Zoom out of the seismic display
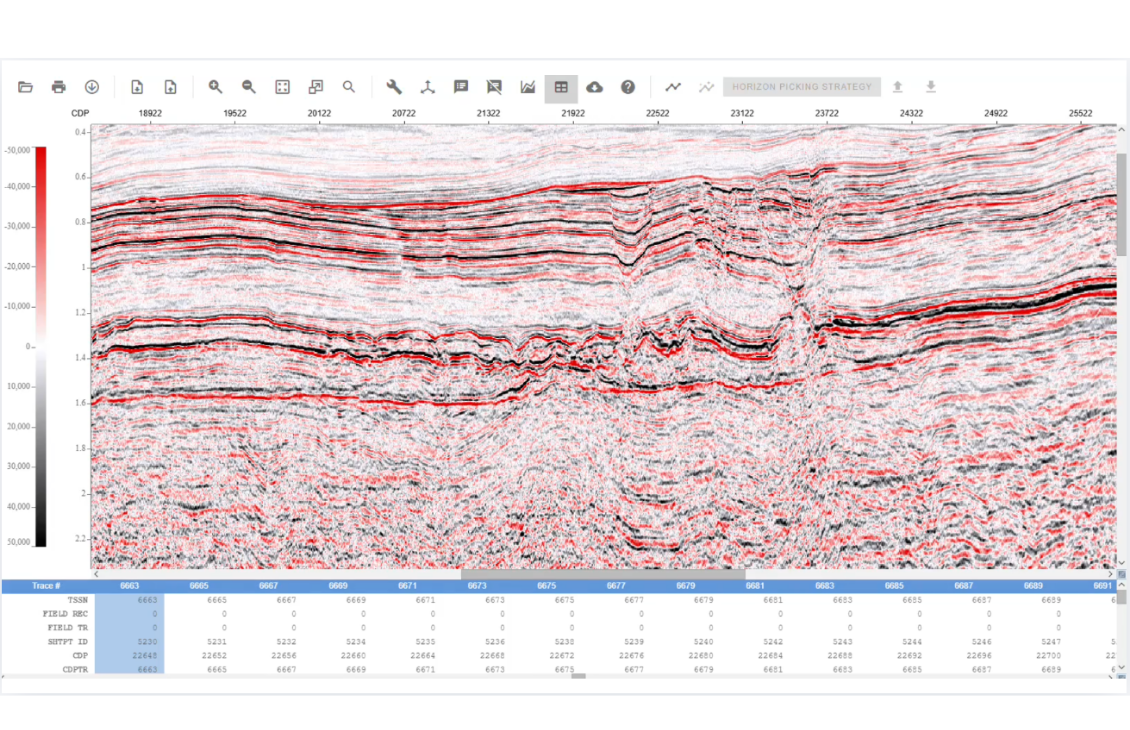The width and height of the screenshot is (1130, 730). click(x=249, y=87)
